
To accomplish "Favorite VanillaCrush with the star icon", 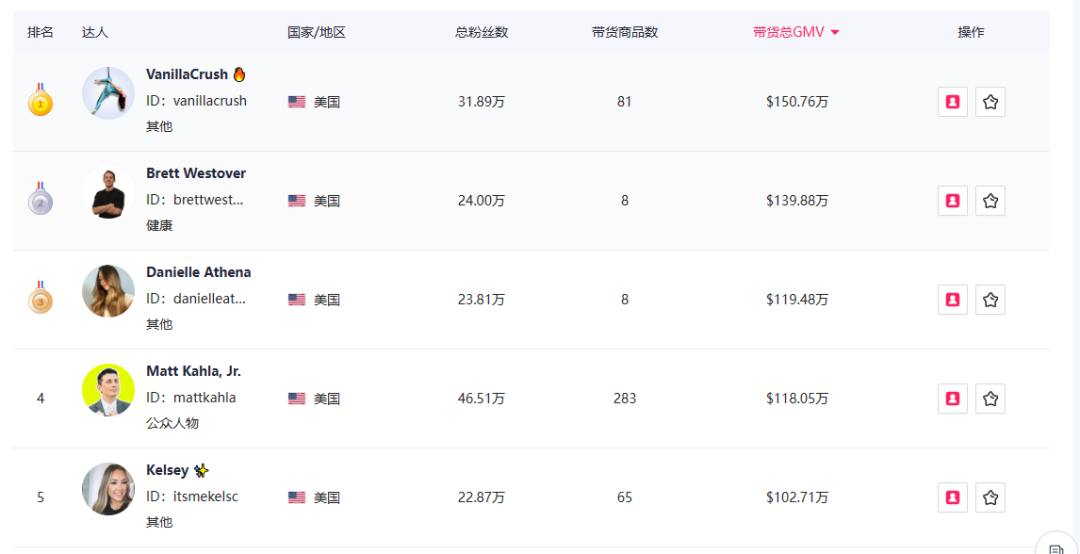I will 990,102.
